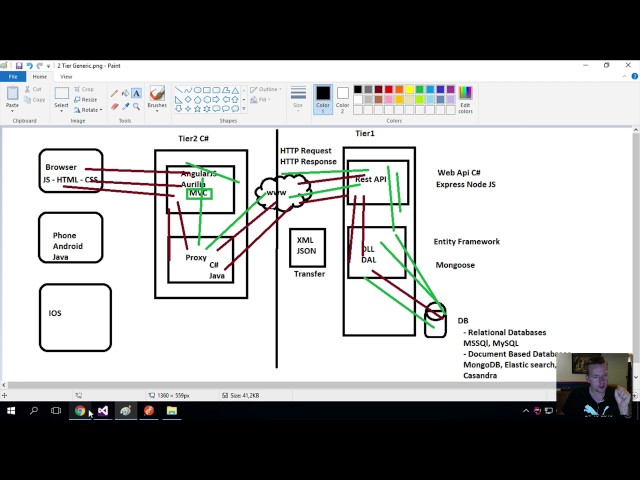Open the shape Outline dropdown
Viewport: 640px width, 480px height.
(267, 89)
